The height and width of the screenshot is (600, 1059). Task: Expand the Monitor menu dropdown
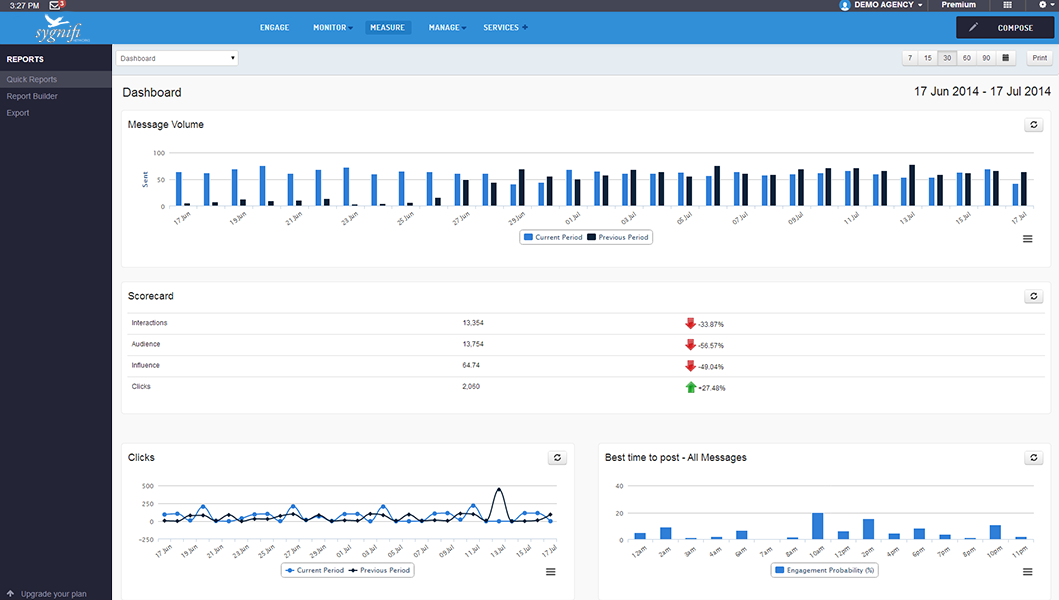pyautogui.click(x=332, y=28)
